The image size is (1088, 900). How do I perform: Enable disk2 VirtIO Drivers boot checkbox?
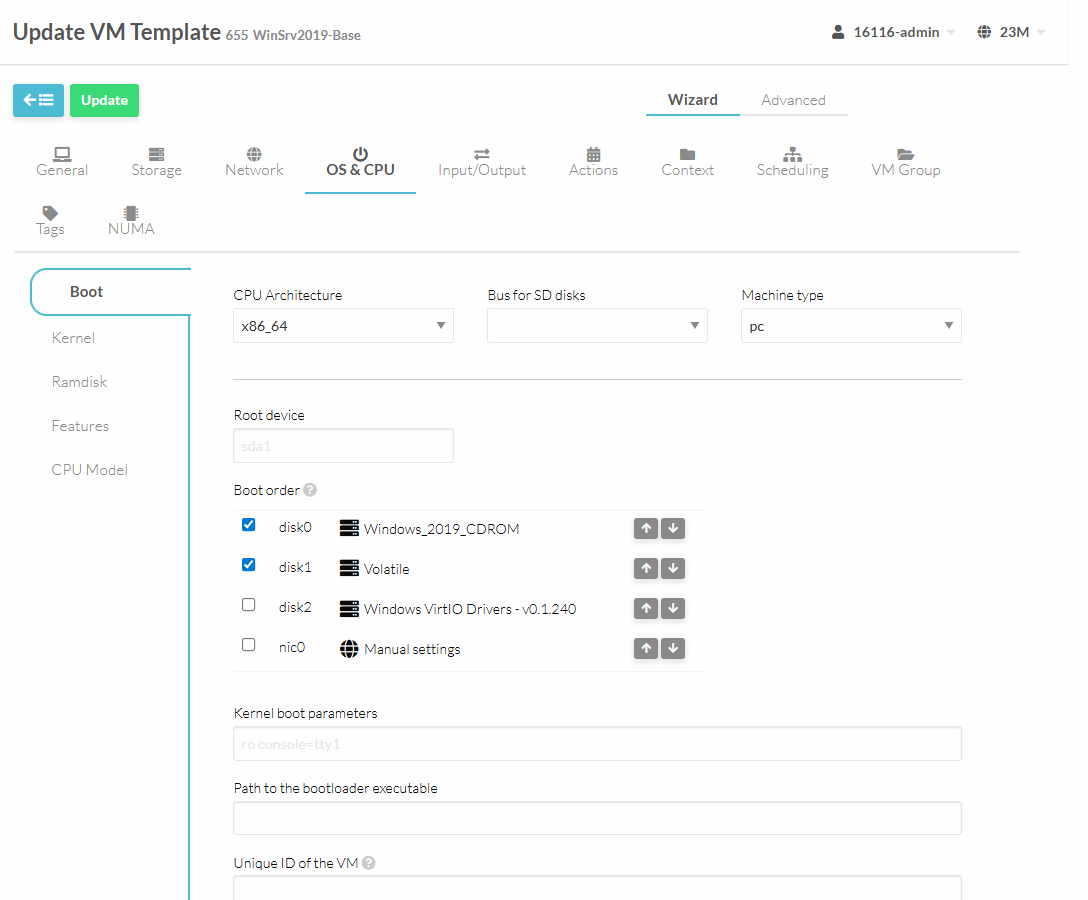tap(249, 605)
